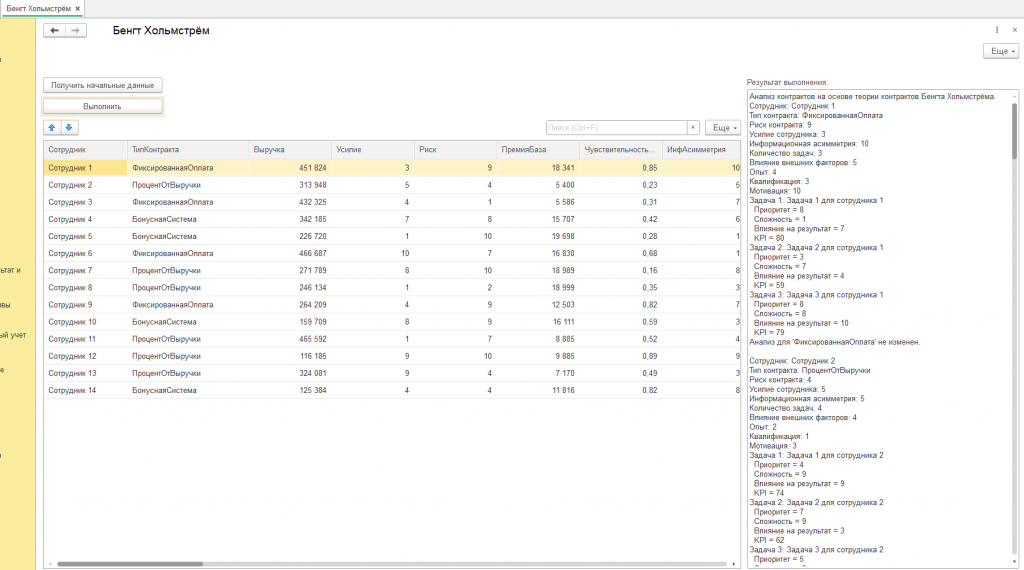The height and width of the screenshot is (570, 1024).
Task: Click revenue value 451 824
Action: (312, 168)
